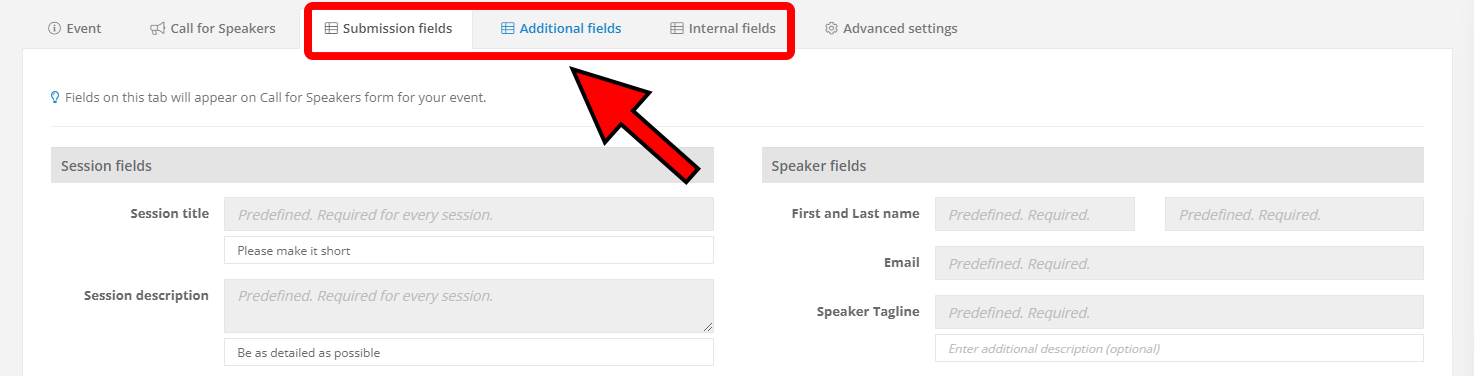The width and height of the screenshot is (1474, 376).
Task: Click the predefined Session title field
Action: point(469,214)
